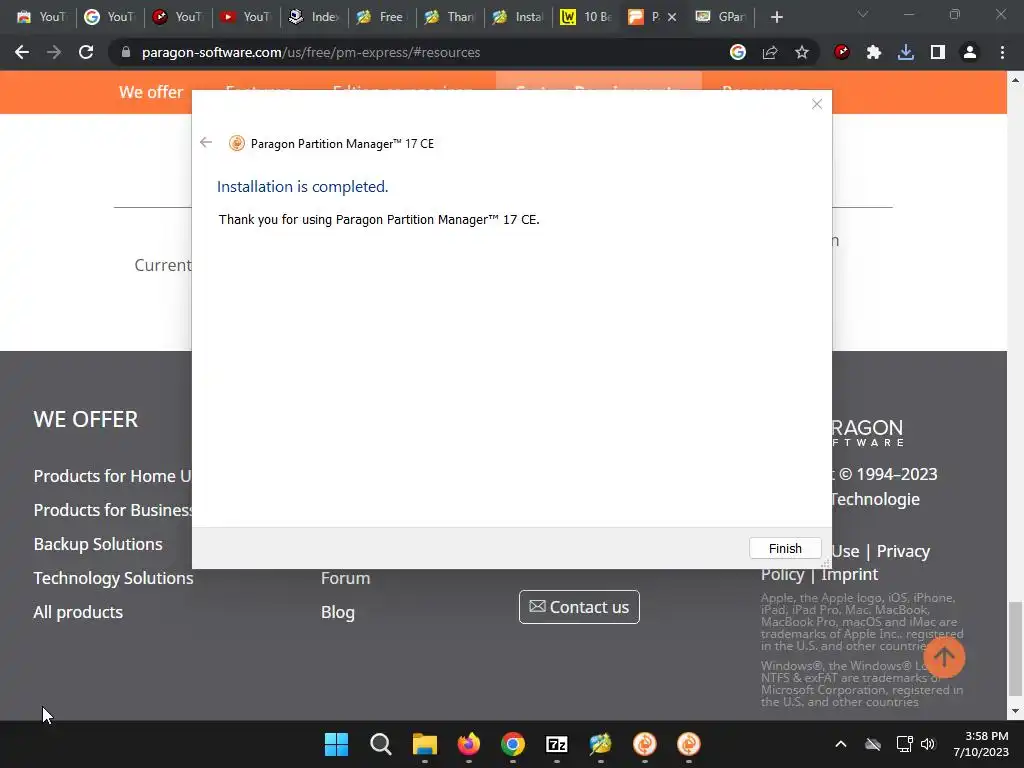Open the Extensions puzzle menu

coord(874,52)
